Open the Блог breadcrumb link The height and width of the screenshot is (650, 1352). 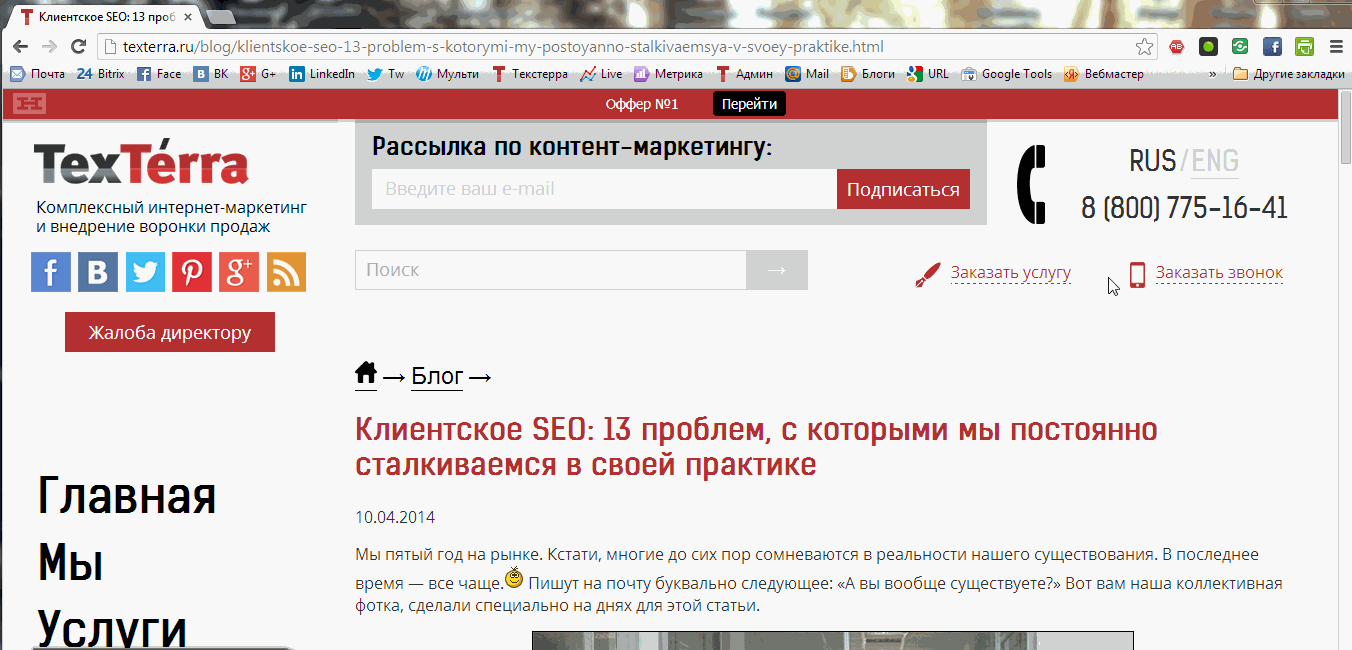pyautogui.click(x=438, y=376)
